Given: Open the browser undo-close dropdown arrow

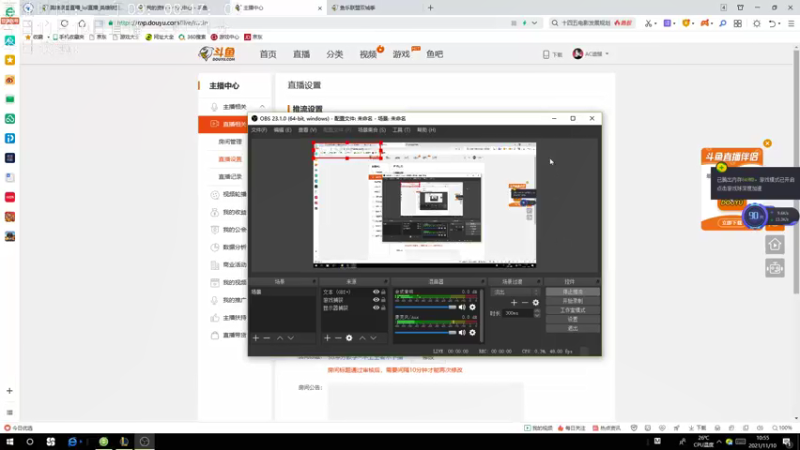Looking at the screenshot, I should 779,24.
